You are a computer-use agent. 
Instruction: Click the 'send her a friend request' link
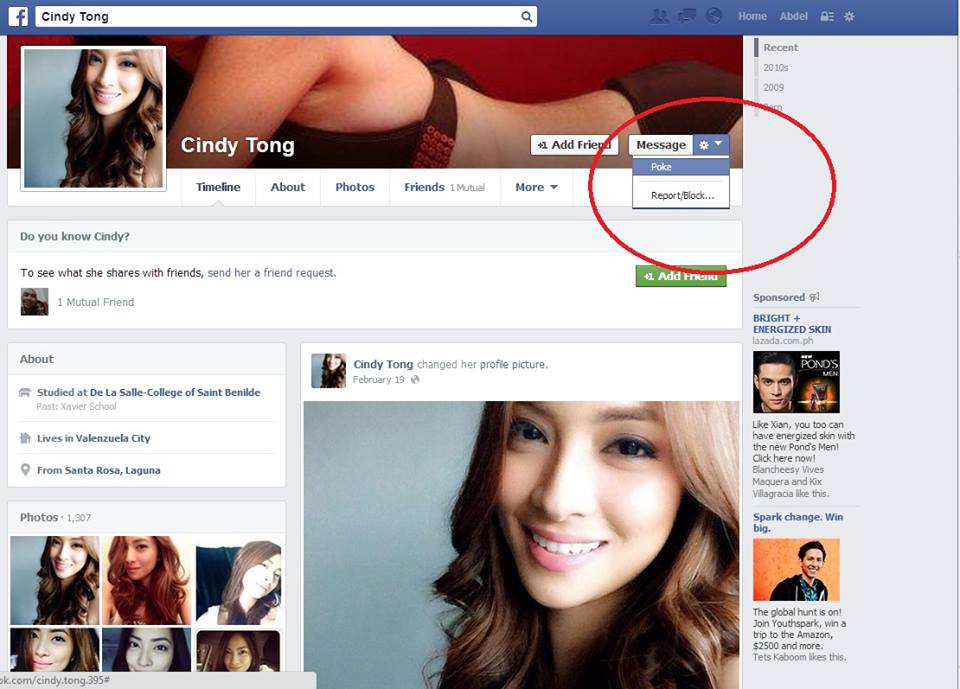pos(271,273)
